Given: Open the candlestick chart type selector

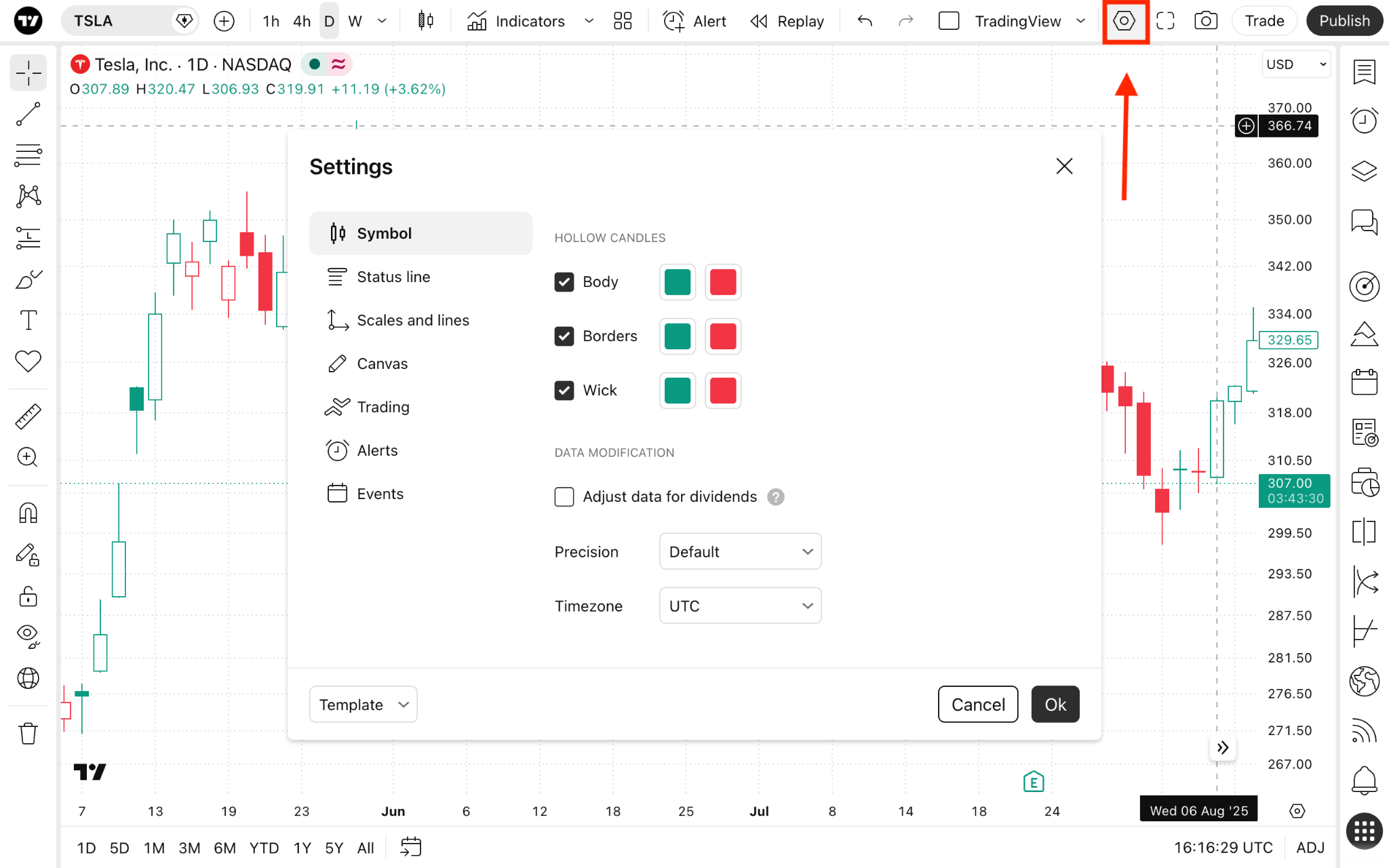Looking at the screenshot, I should click(x=425, y=21).
